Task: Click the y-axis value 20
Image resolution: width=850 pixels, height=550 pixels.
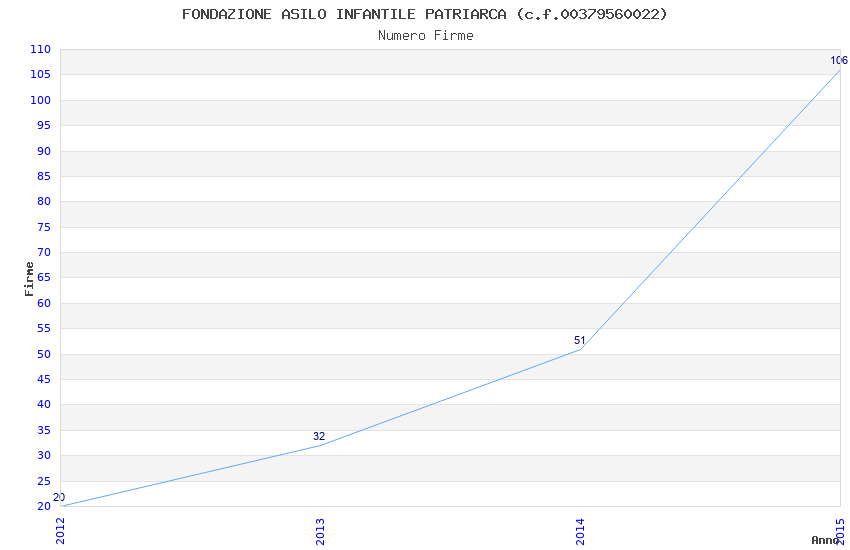Action: pyautogui.click(x=44, y=506)
